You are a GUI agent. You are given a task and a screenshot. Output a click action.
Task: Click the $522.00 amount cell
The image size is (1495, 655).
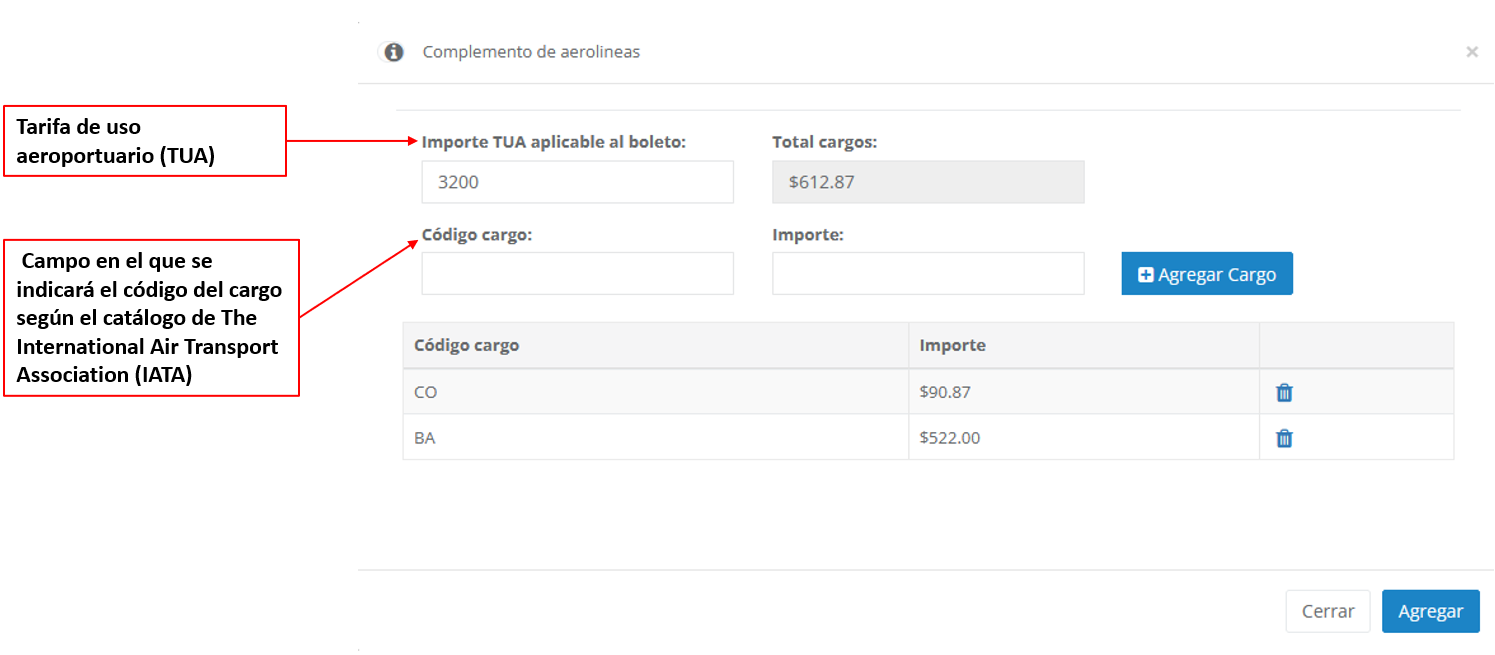coord(949,438)
